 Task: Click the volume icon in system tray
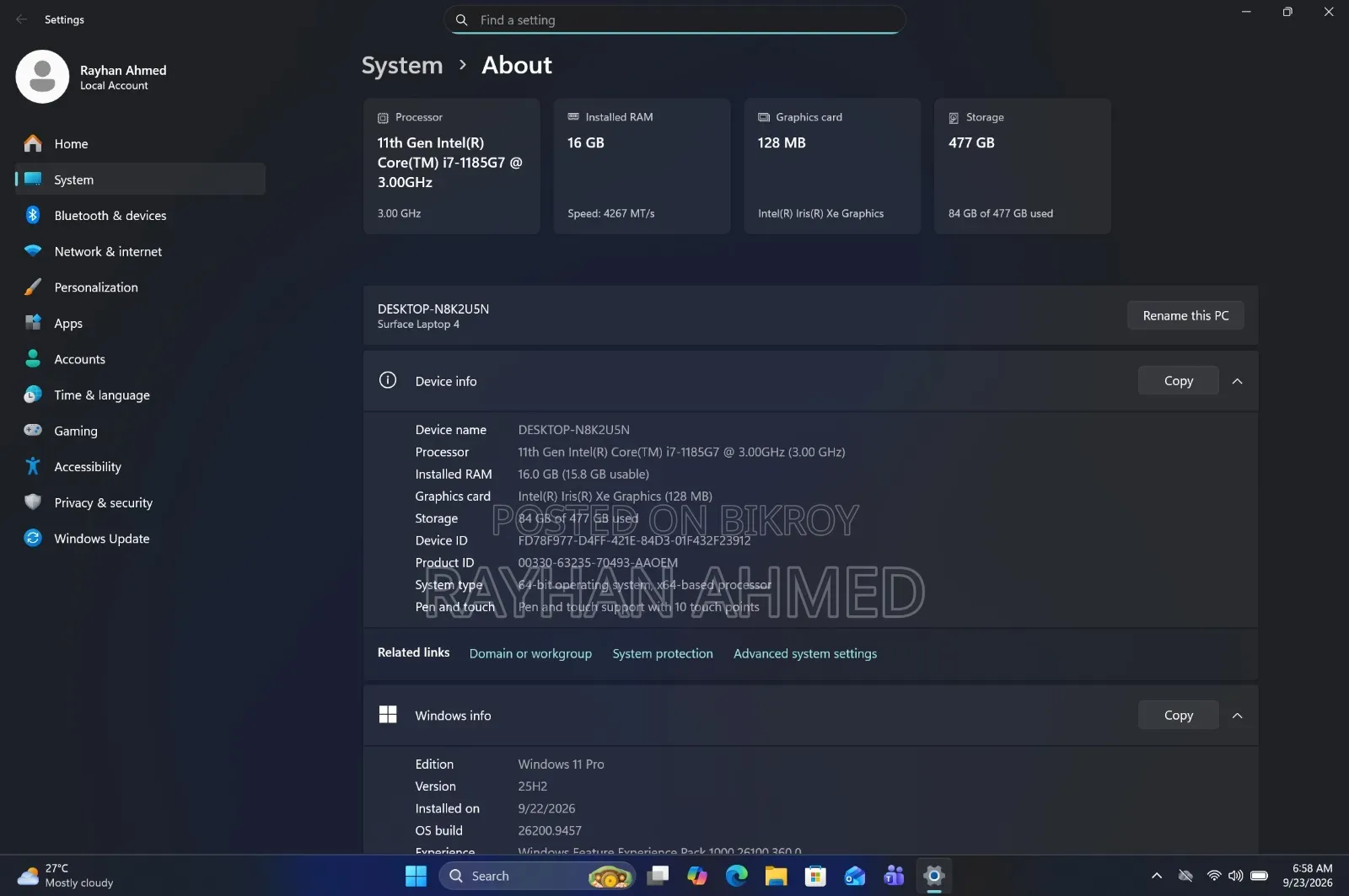point(1236,876)
